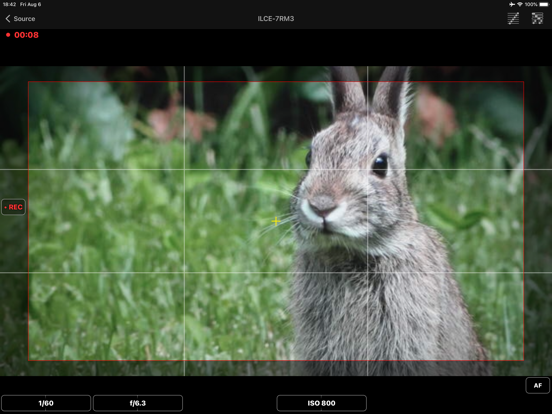Tap the red recording dot indicator
This screenshot has height=414, width=552.
click(x=8, y=35)
